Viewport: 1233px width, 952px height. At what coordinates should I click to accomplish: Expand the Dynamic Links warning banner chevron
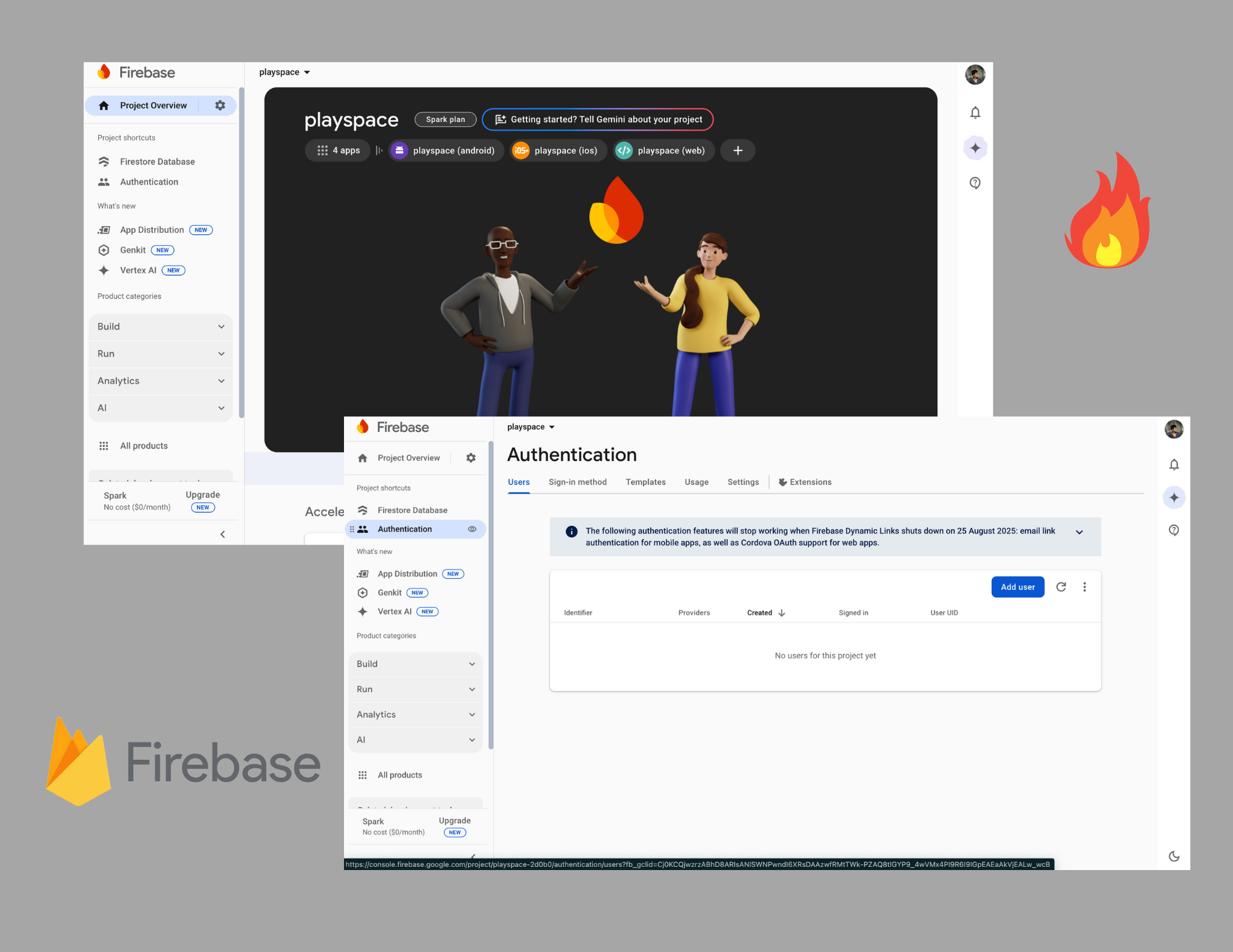click(1079, 532)
